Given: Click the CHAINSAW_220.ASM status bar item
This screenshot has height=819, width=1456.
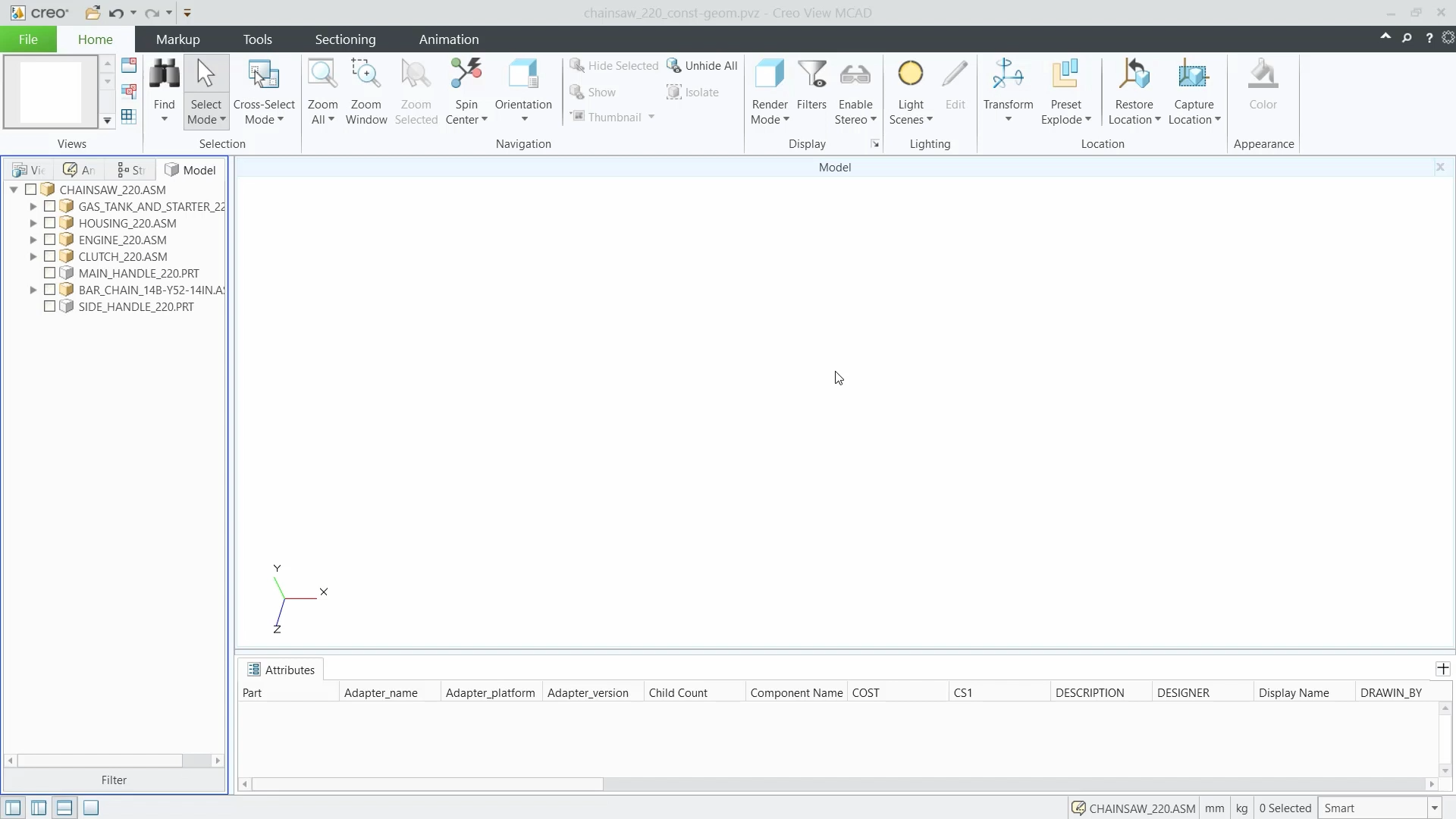Looking at the screenshot, I should pyautogui.click(x=1133, y=808).
